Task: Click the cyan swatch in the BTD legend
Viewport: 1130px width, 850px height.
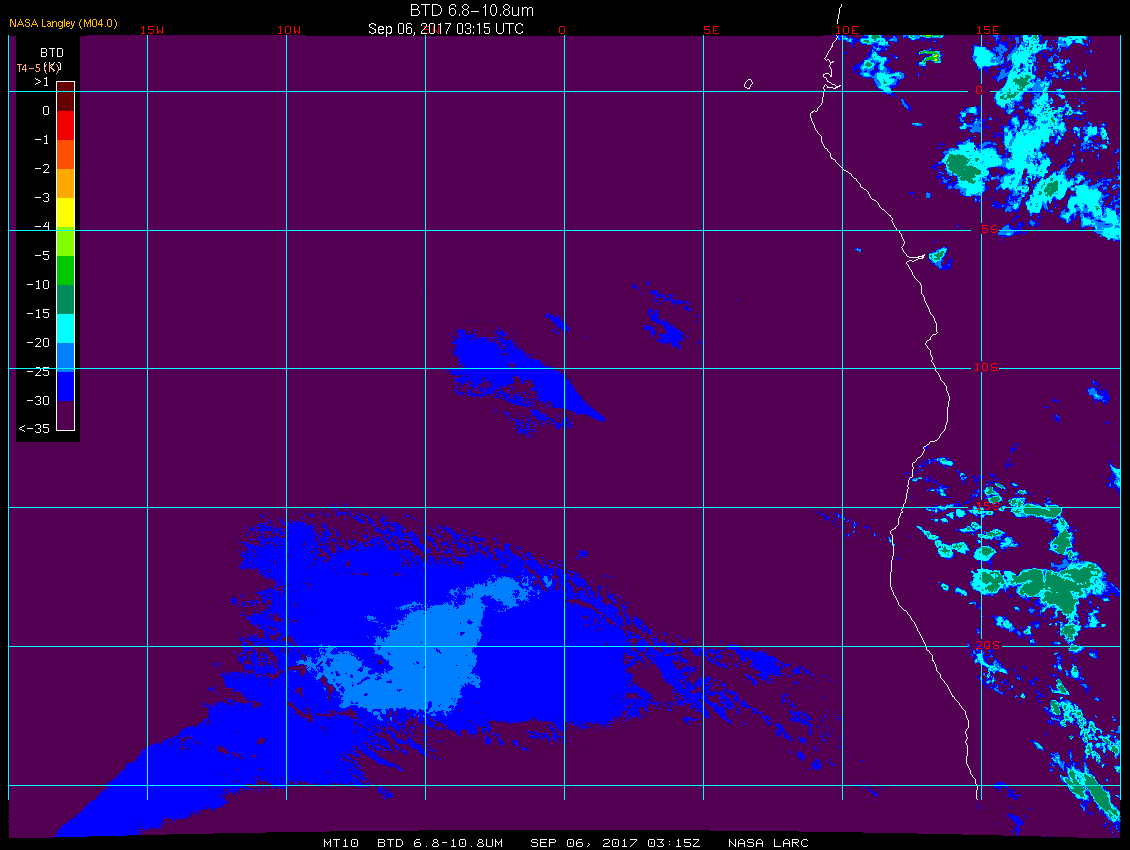Action: [x=66, y=328]
